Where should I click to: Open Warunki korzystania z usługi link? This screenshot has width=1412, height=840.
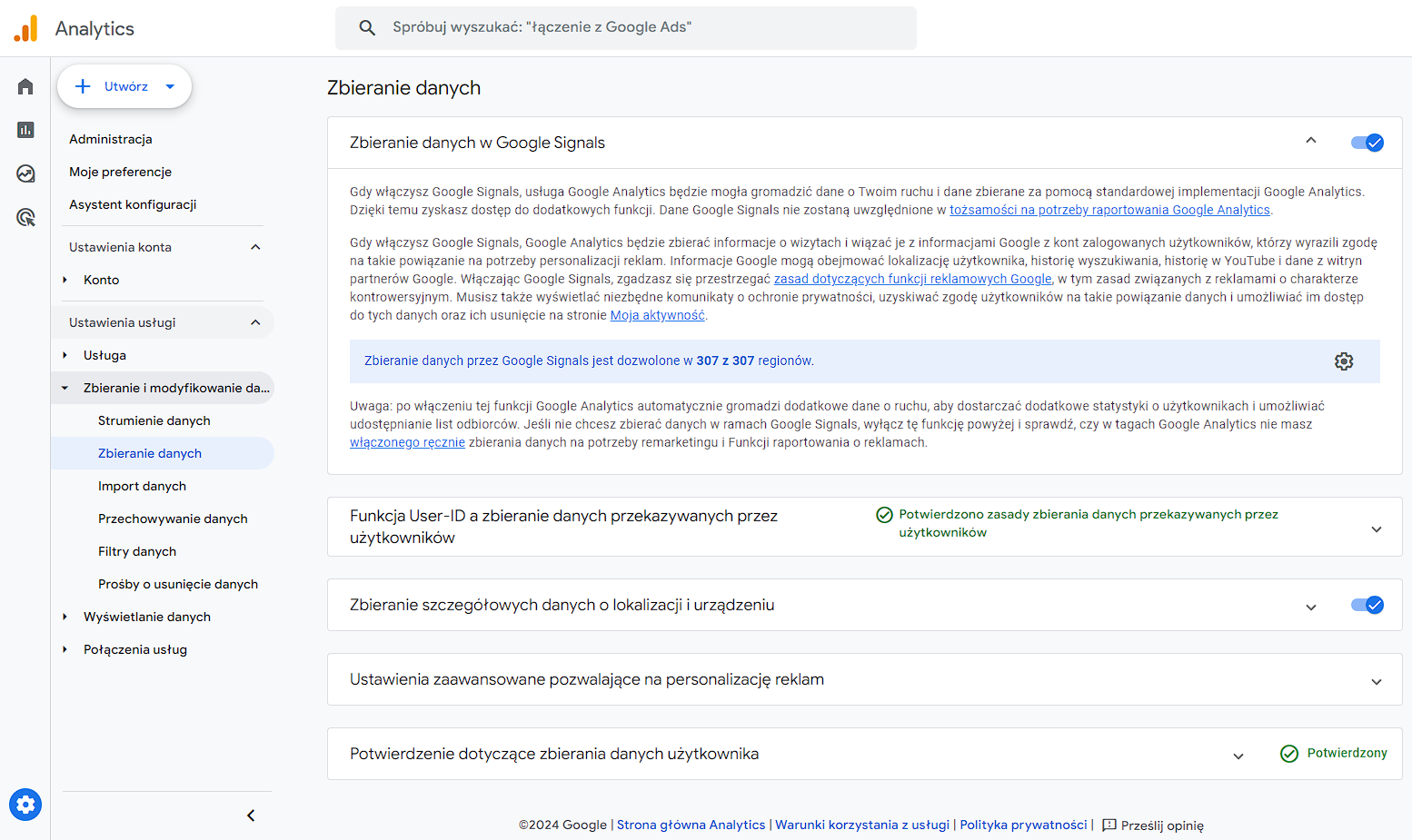tap(862, 825)
